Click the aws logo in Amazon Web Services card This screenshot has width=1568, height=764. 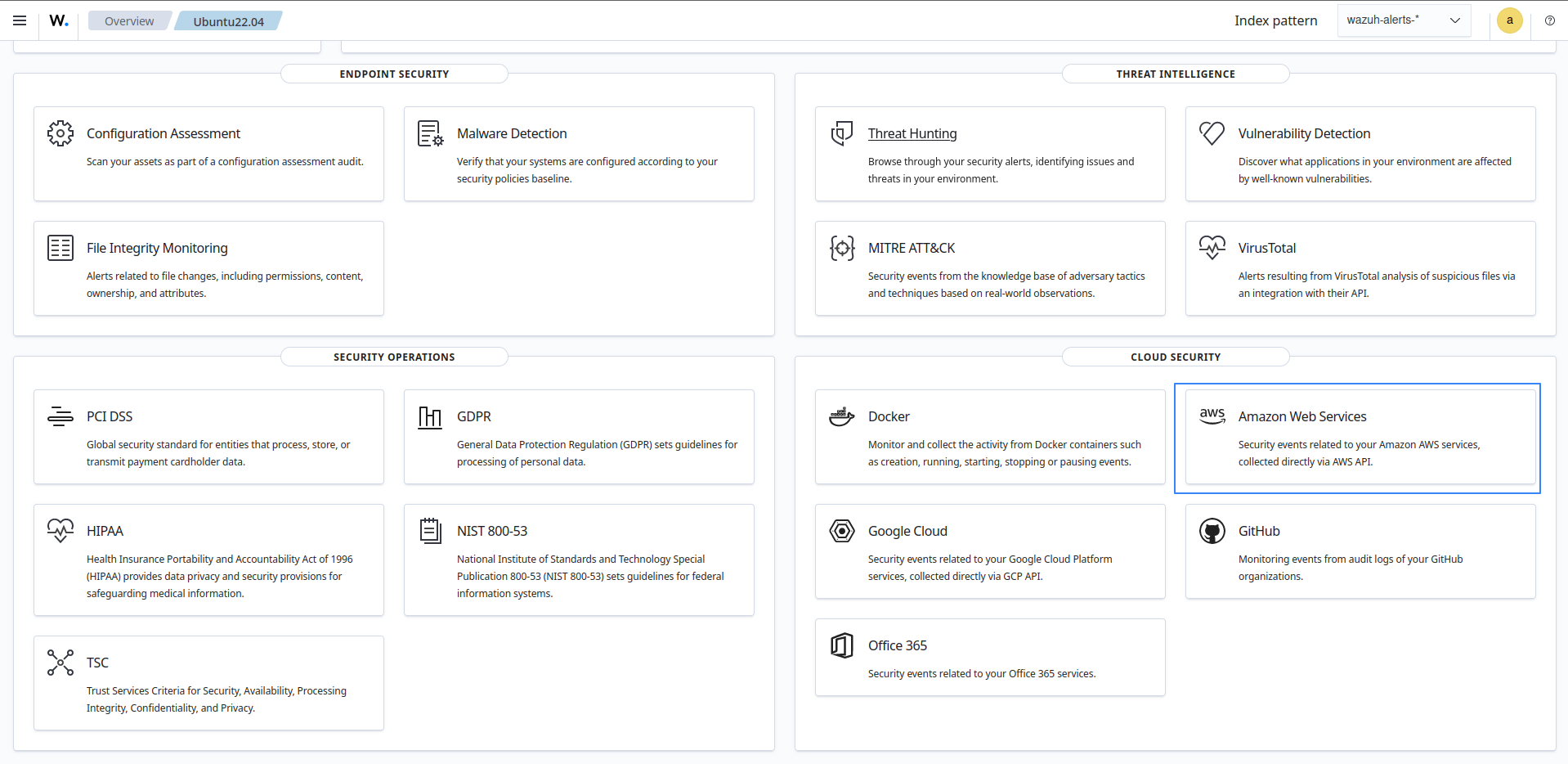pos(1212,416)
